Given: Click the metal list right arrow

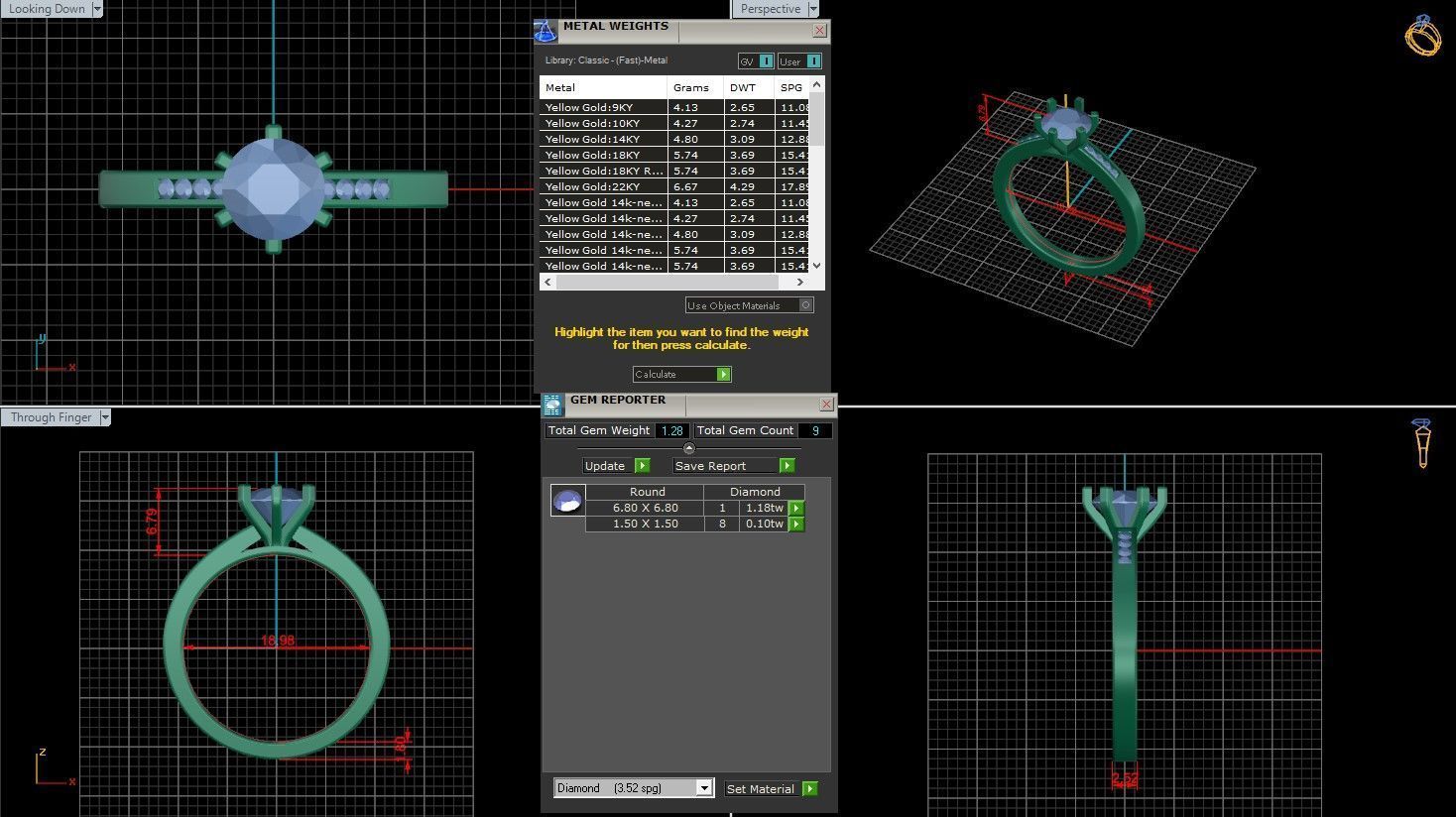Looking at the screenshot, I should (802, 283).
